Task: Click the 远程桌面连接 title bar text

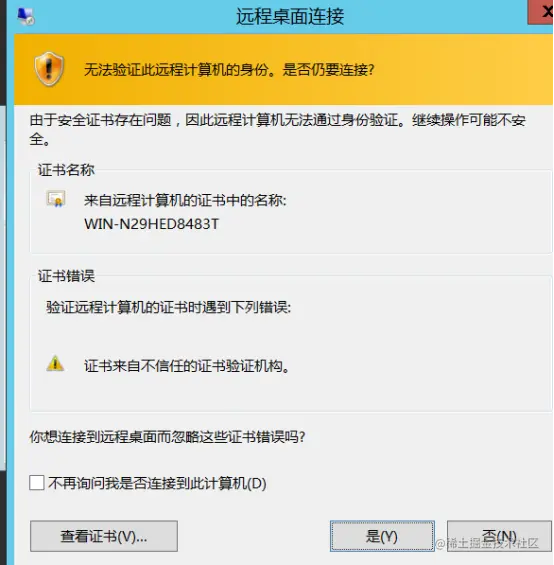Action: tap(290, 17)
